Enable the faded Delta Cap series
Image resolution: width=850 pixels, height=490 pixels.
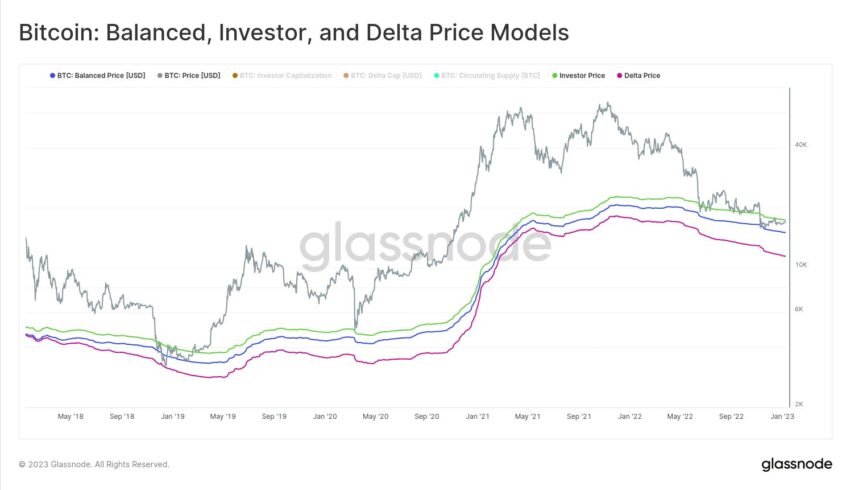(x=382, y=75)
